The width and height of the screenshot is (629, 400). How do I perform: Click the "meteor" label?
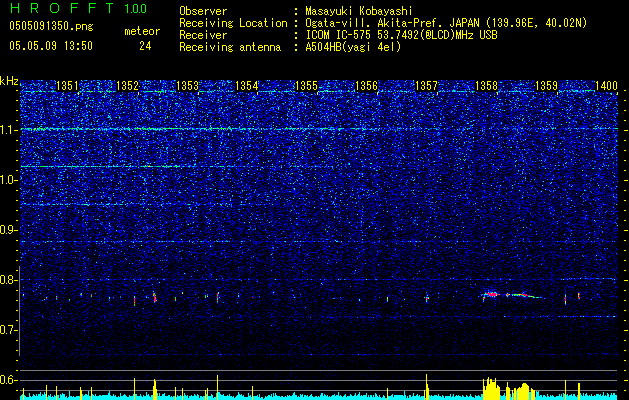pyautogui.click(x=142, y=31)
